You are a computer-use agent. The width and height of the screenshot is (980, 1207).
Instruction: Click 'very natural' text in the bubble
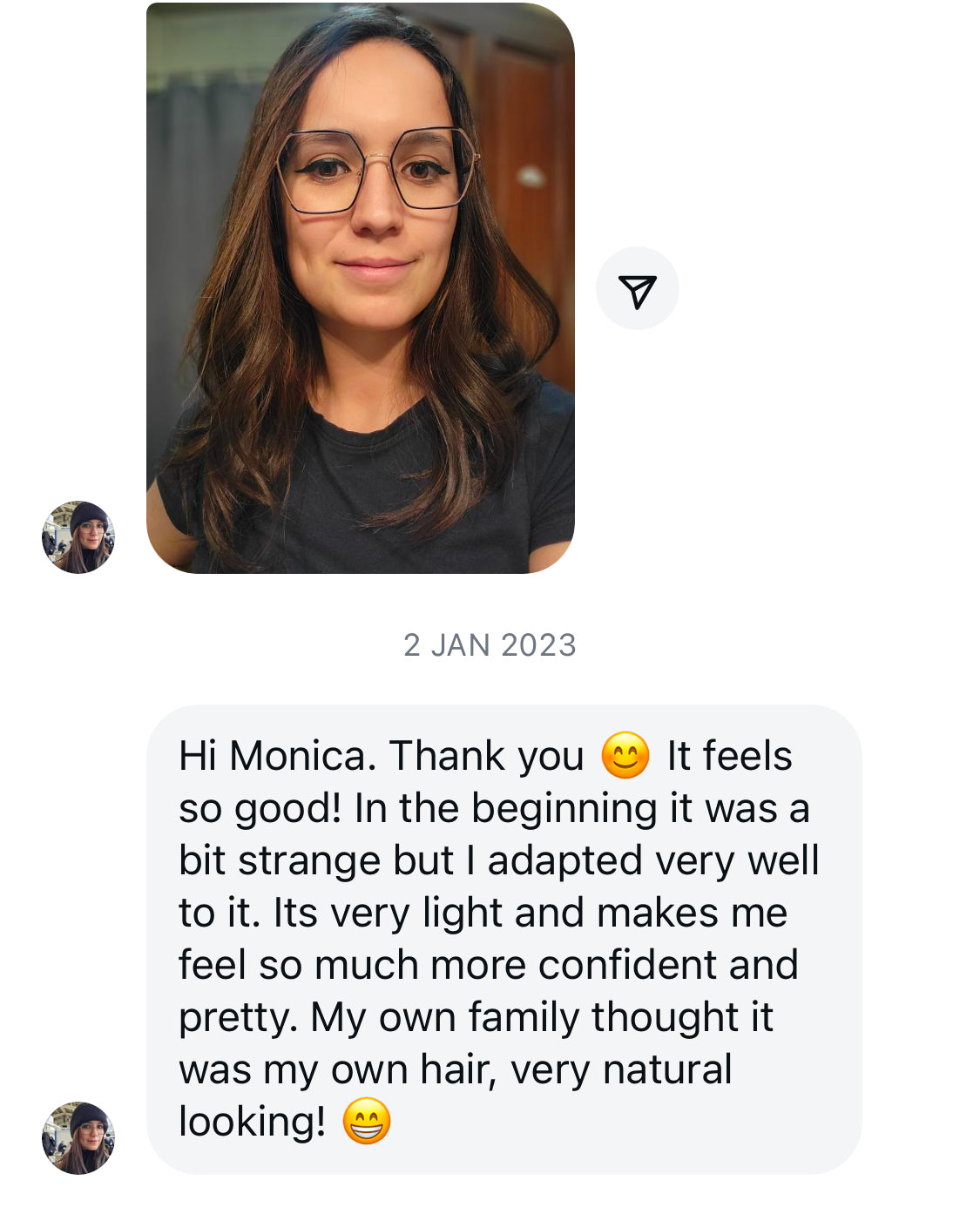621,1069
